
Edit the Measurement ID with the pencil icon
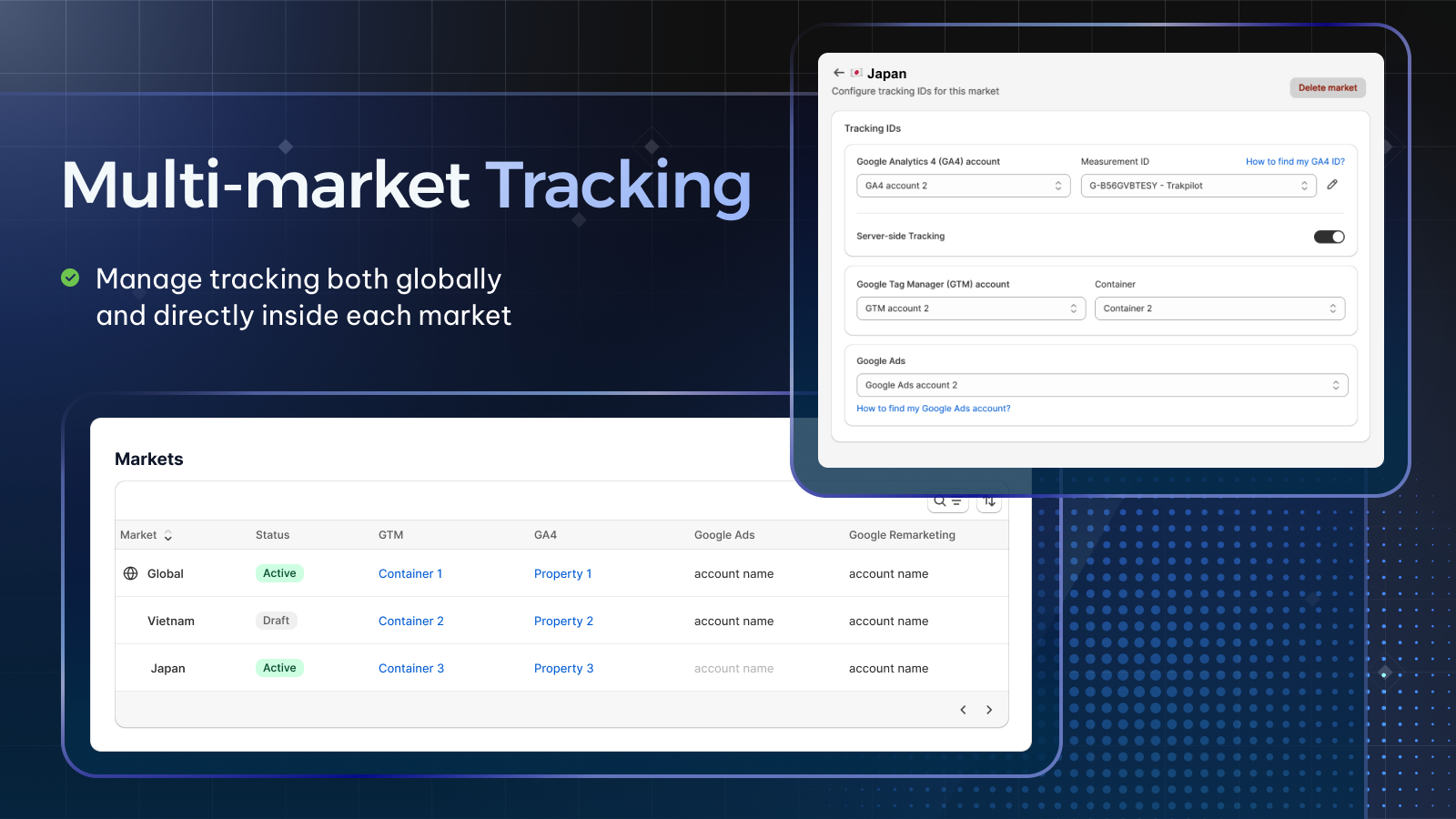coord(1332,185)
